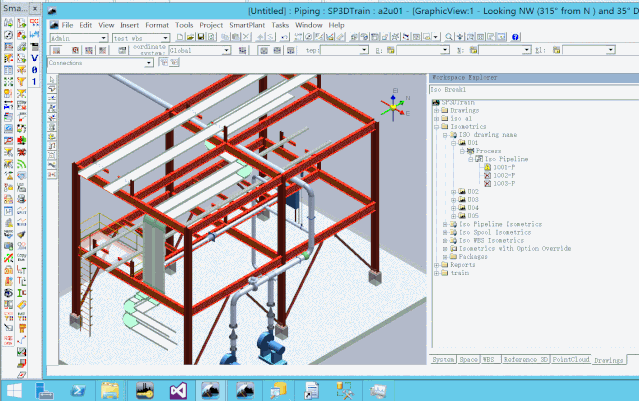This screenshot has width=639, height=401.
Task: Click the magnifier Zoom tool icon
Action: point(449,37)
